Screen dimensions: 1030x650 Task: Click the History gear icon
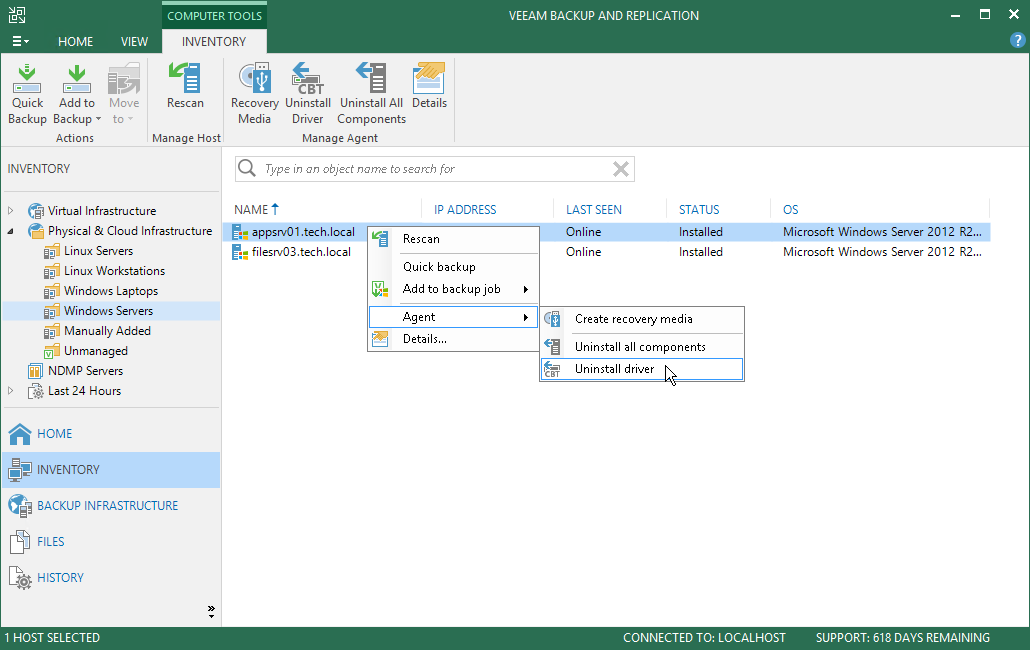tap(20, 578)
